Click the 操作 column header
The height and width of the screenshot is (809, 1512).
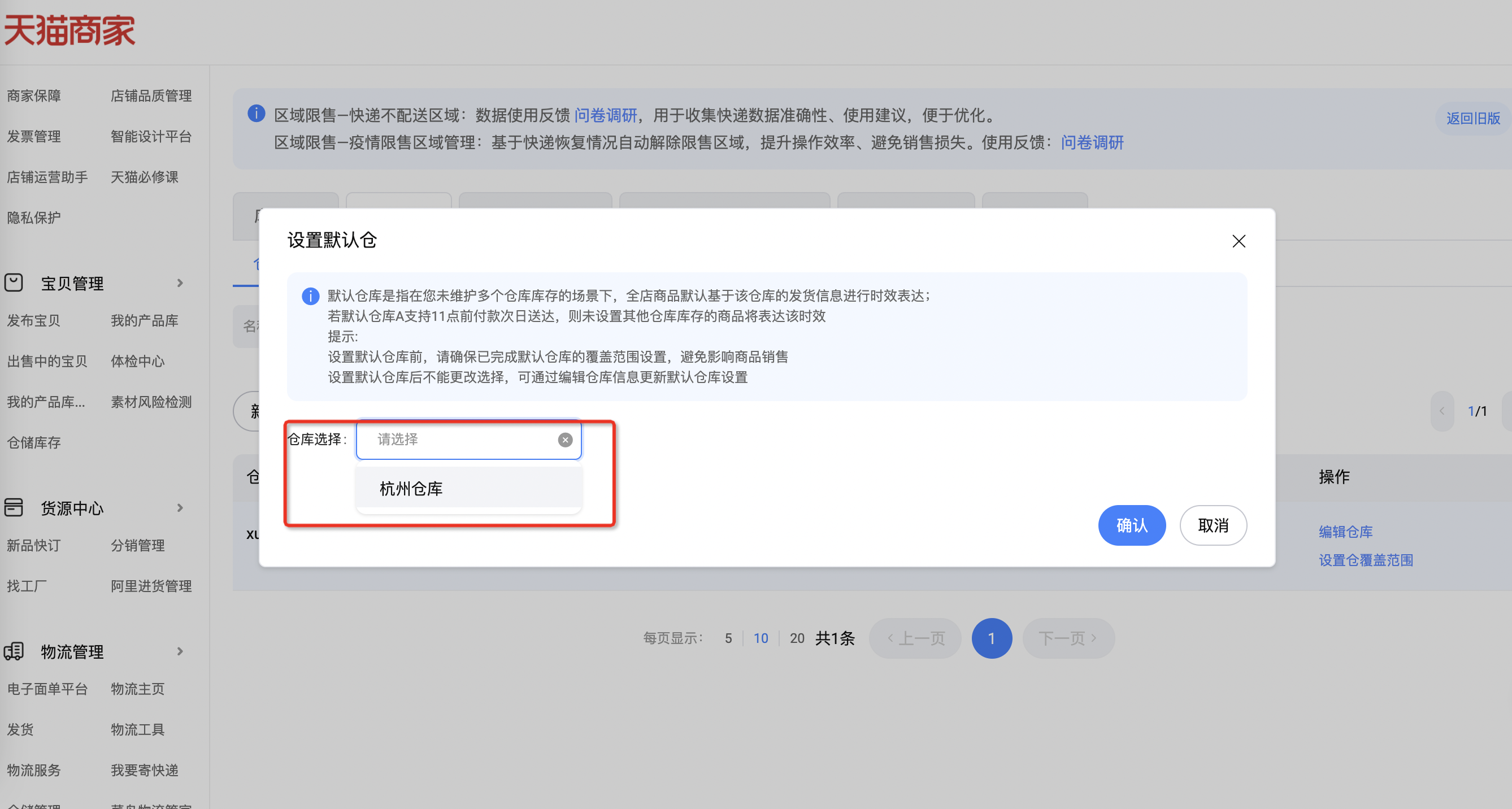[1333, 476]
